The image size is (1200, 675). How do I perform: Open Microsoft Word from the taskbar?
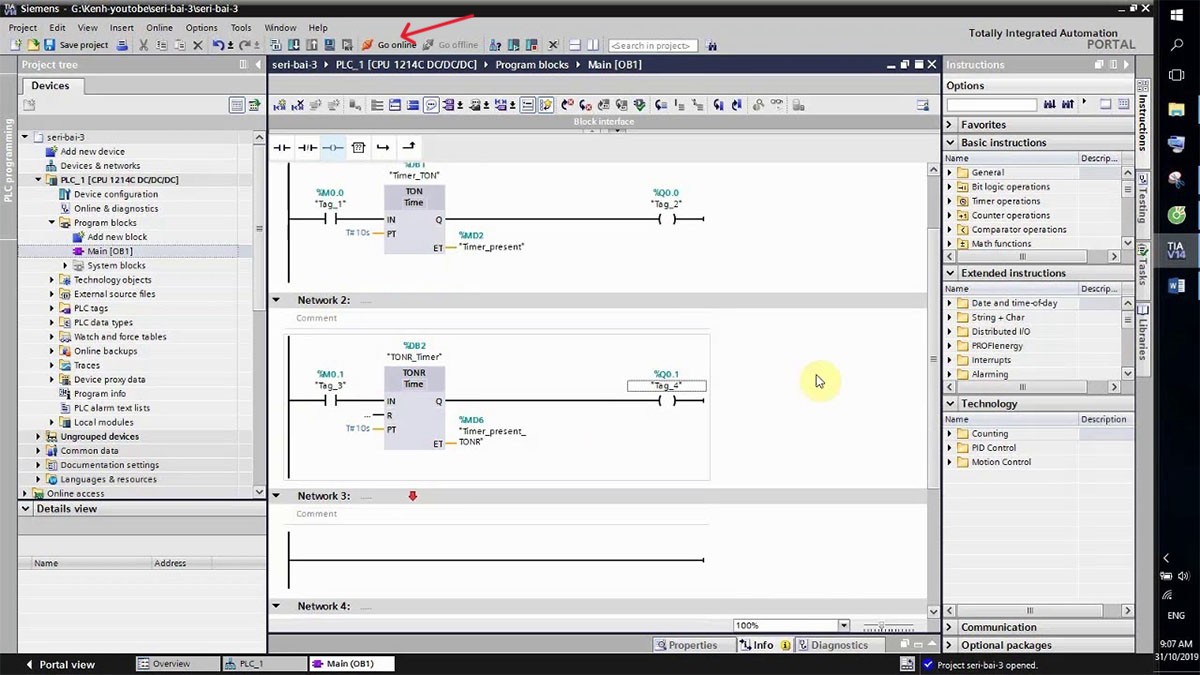[1176, 286]
